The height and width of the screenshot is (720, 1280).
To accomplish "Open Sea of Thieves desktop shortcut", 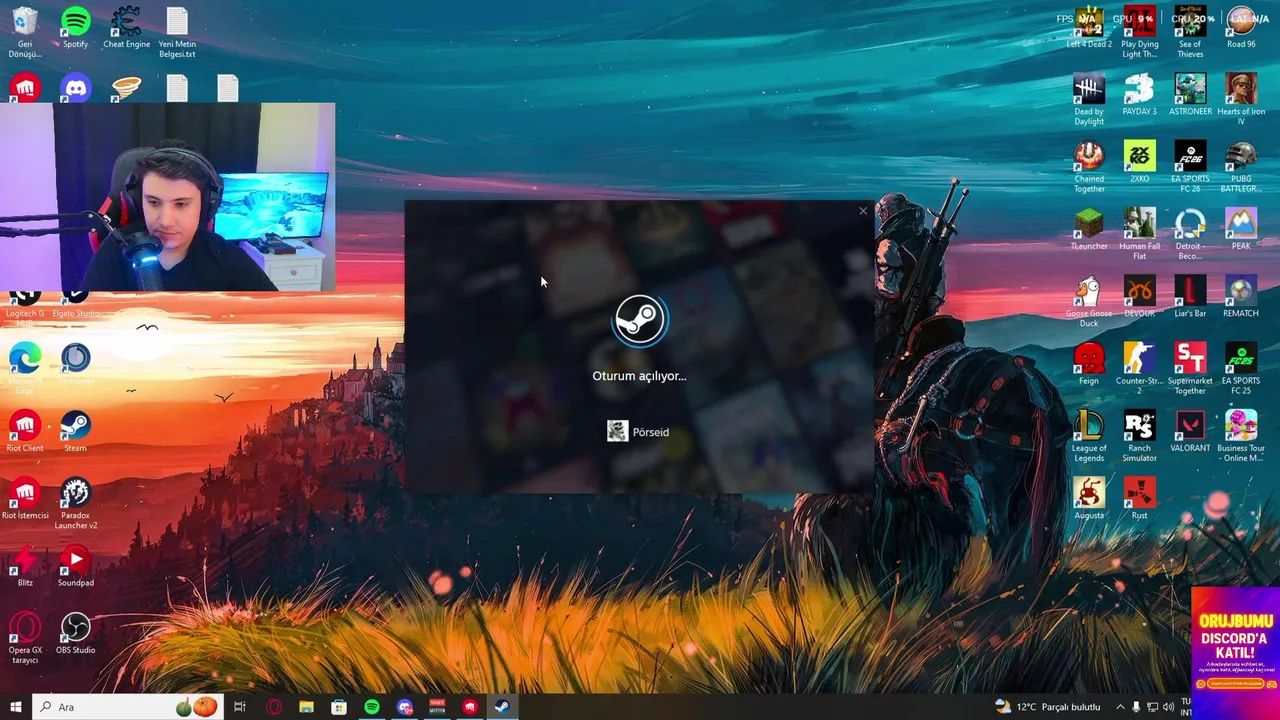I will pos(1190,33).
